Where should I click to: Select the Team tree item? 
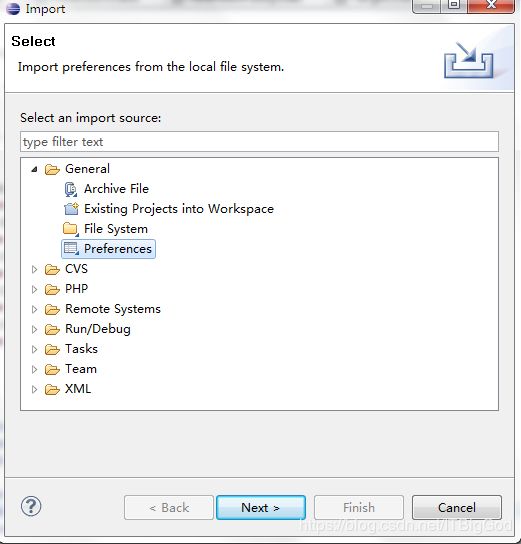click(81, 369)
